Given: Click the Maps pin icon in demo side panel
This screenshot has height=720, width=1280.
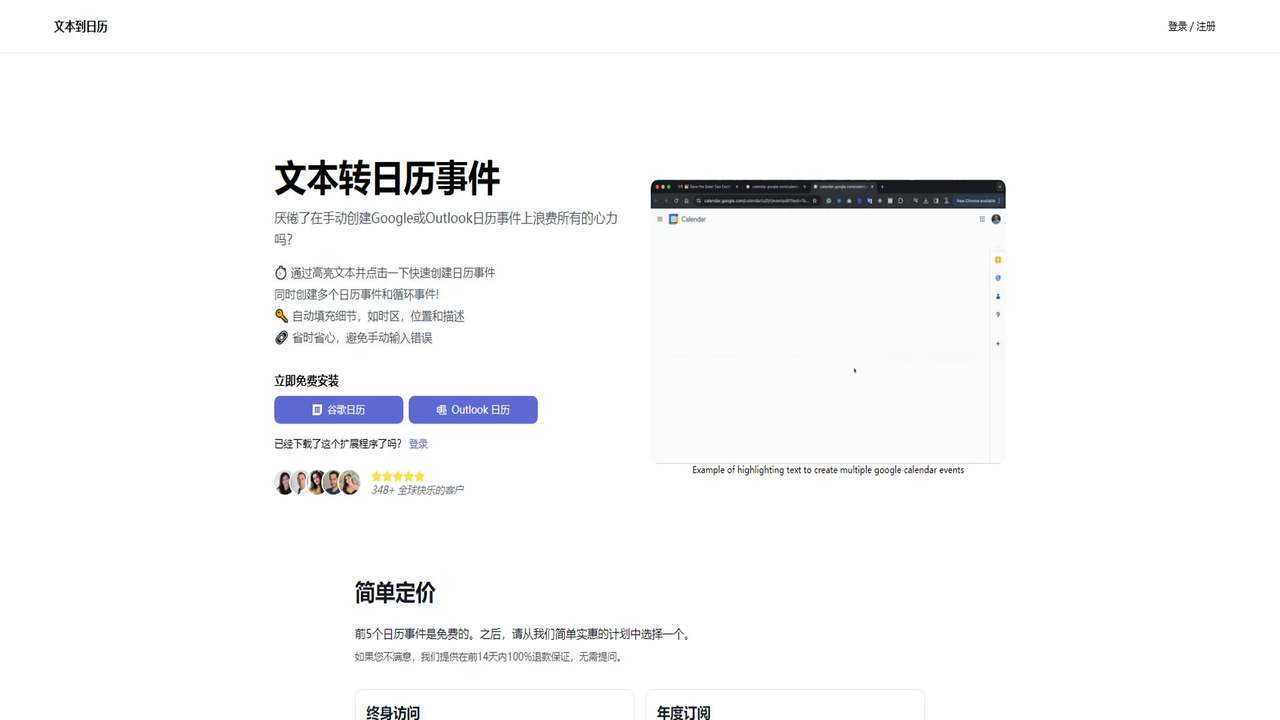Looking at the screenshot, I should (998, 314).
